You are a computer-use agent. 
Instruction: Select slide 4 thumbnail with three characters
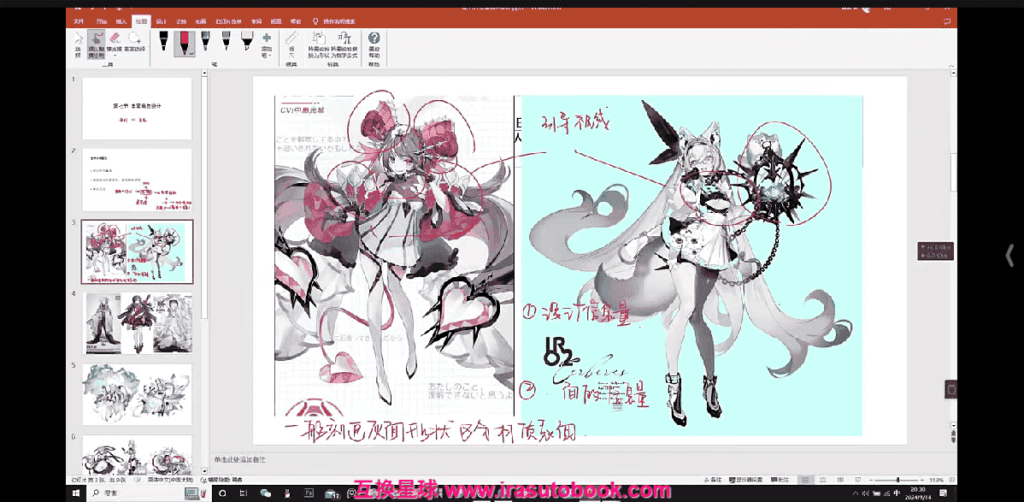coord(137,323)
